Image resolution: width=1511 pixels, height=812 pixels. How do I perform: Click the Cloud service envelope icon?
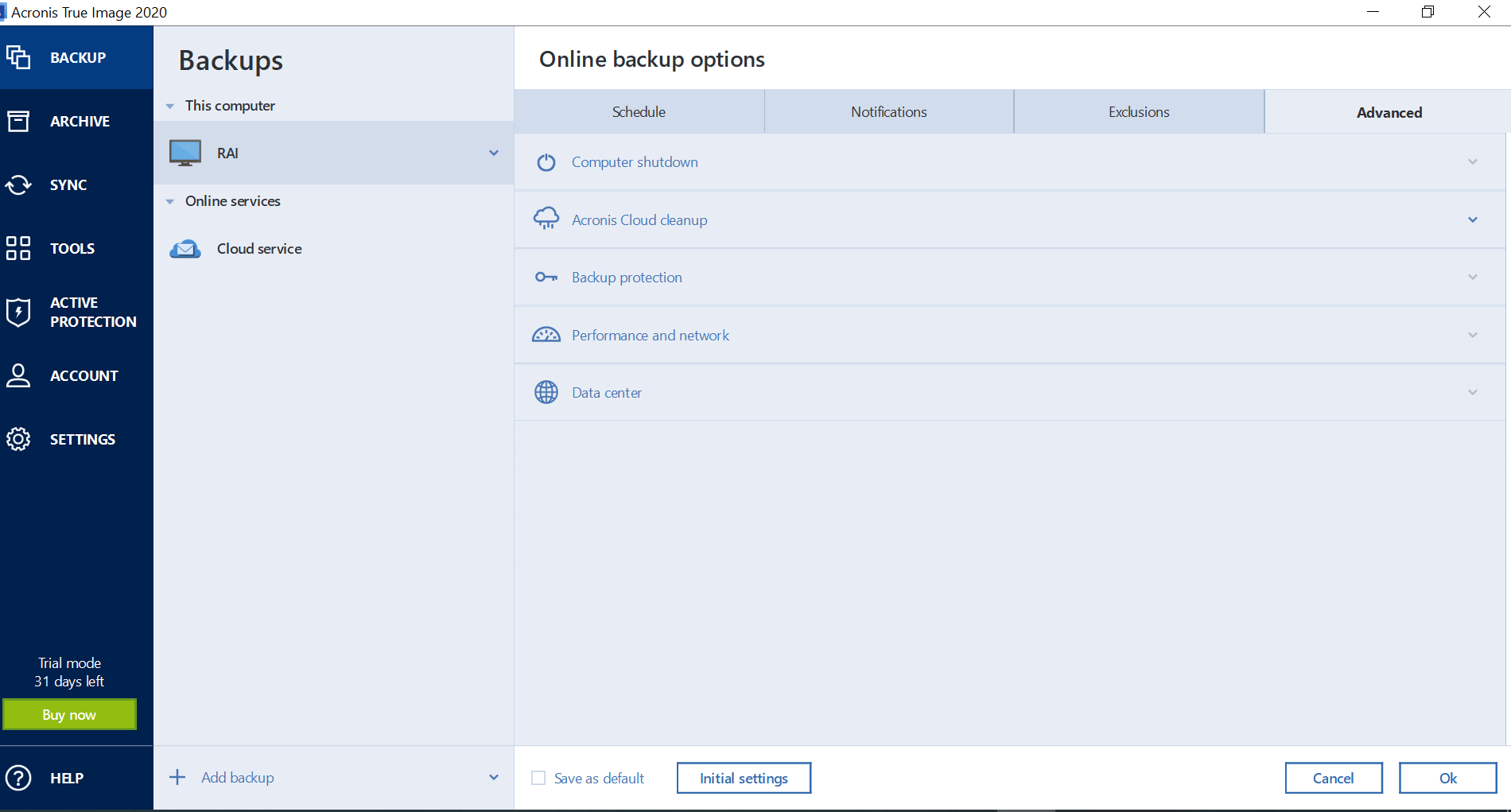pos(185,249)
